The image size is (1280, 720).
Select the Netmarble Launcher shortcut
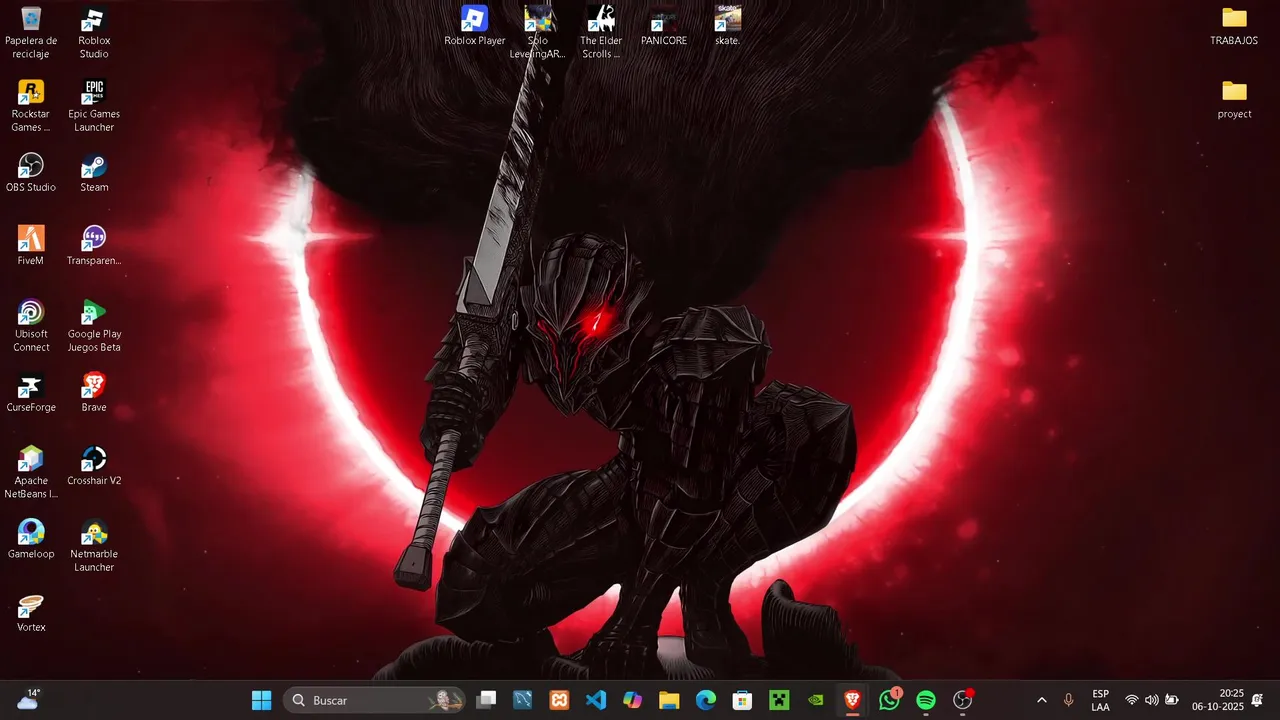[x=94, y=545]
